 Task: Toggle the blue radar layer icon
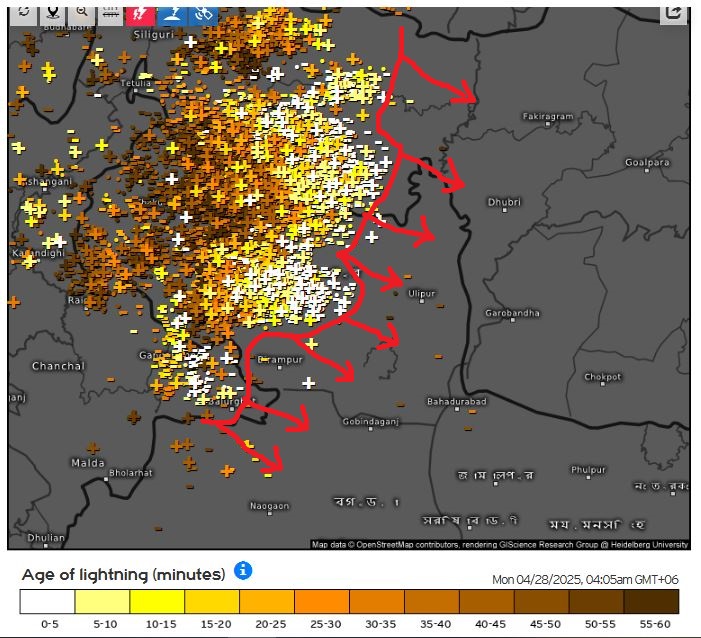pyautogui.click(x=172, y=15)
